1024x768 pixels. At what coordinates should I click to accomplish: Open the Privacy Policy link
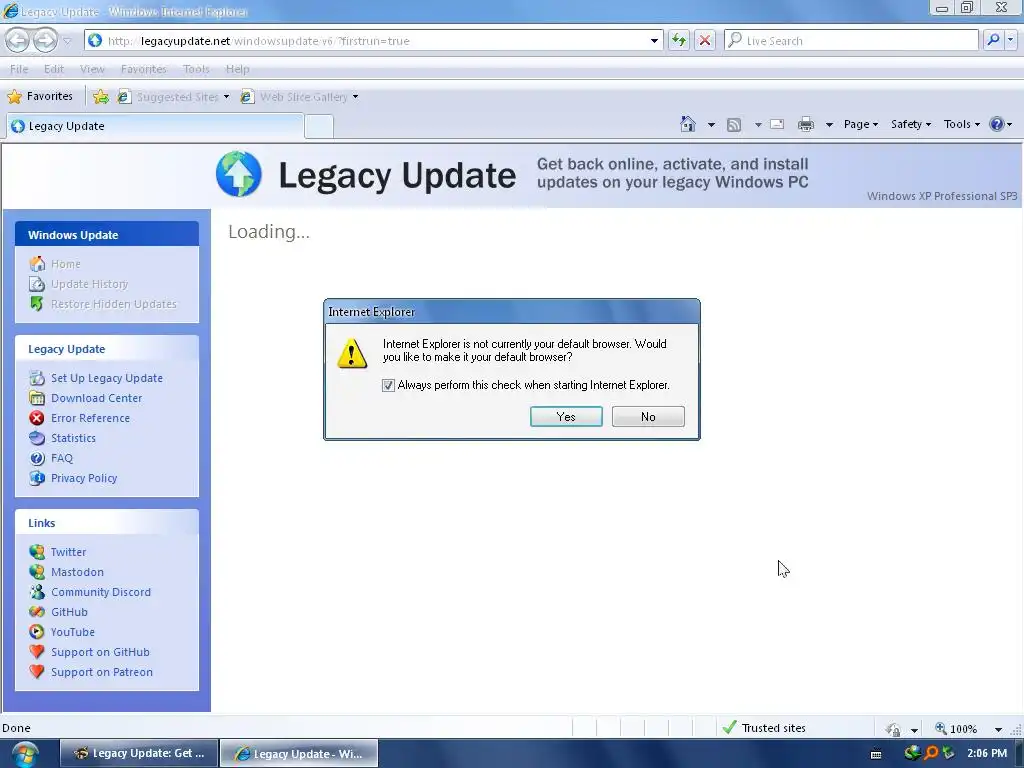click(84, 478)
